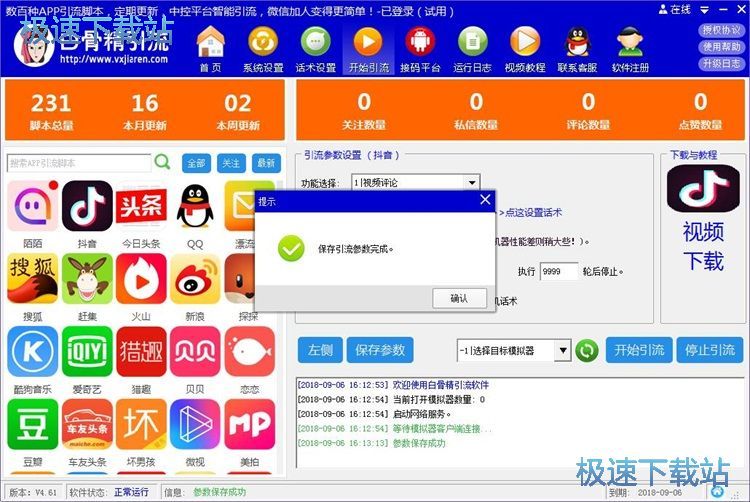Select the 陌陌 app icon
This screenshot has height=502, width=750.
33,206
